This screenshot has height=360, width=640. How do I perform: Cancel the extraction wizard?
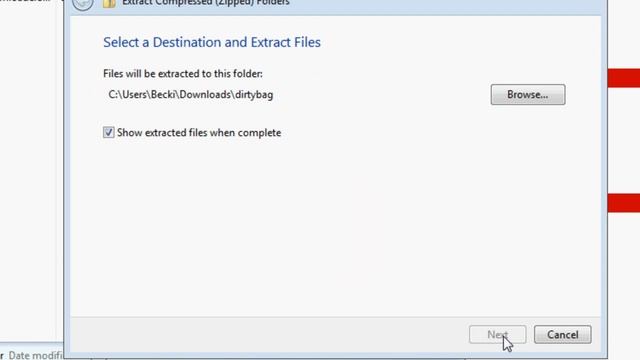(x=562, y=335)
